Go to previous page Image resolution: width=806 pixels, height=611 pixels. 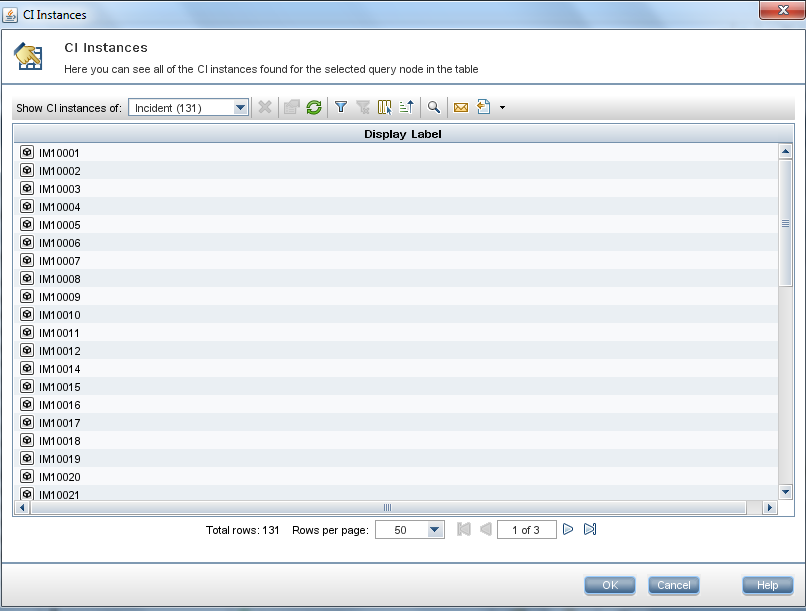tap(486, 529)
